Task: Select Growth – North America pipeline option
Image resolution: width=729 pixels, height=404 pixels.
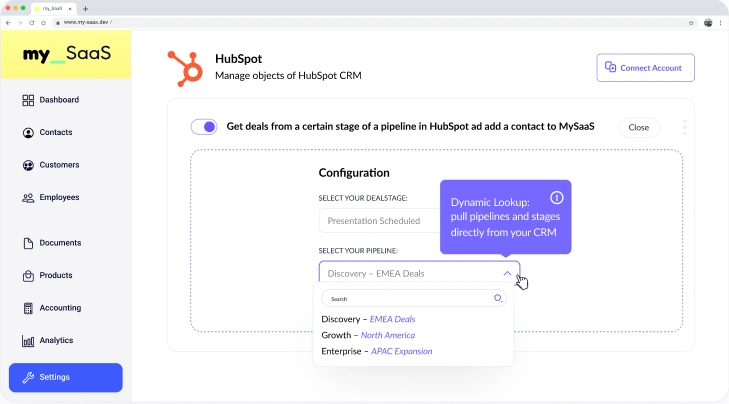Action: click(368, 335)
